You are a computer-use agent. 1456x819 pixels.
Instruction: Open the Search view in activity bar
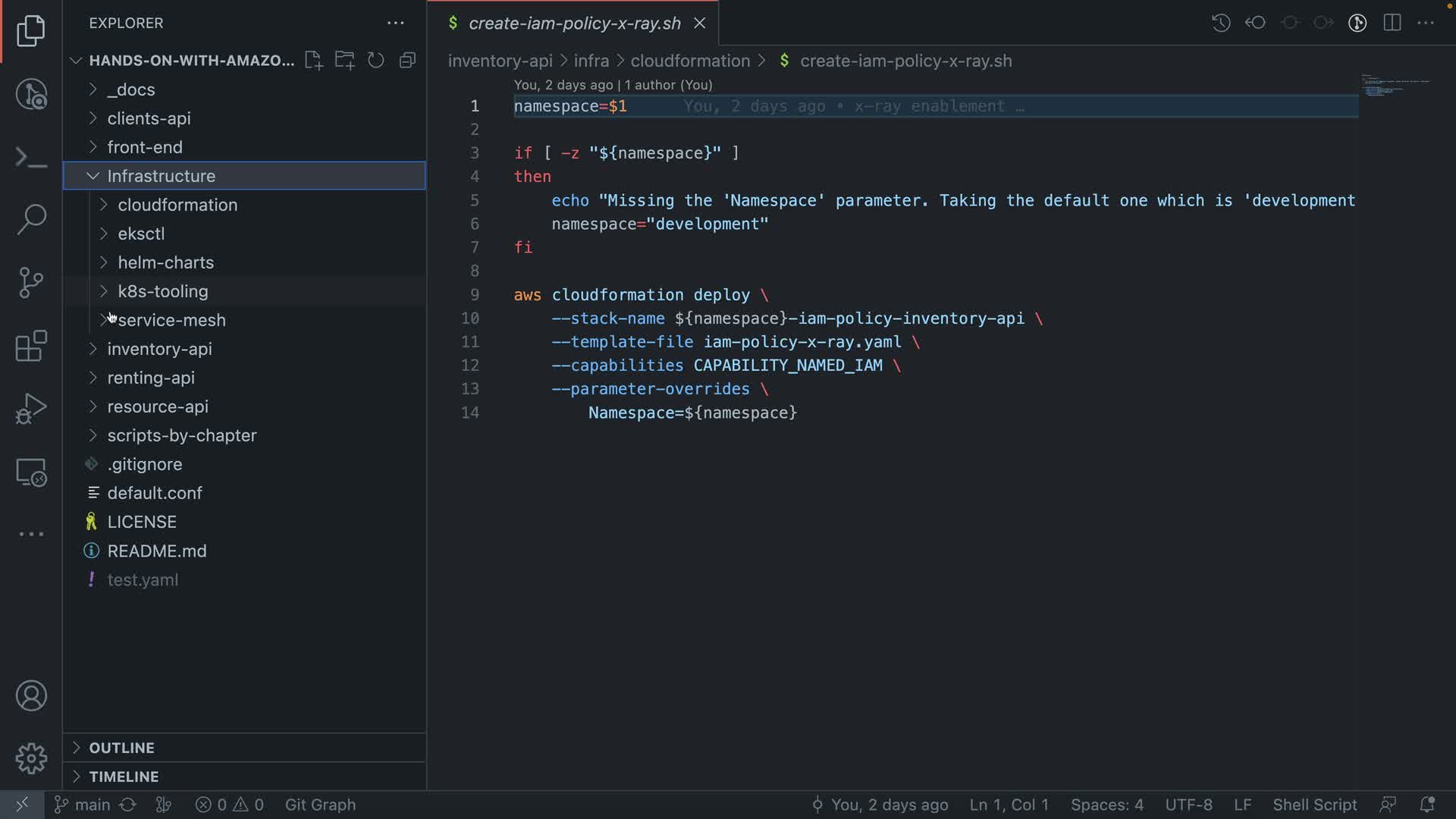pos(31,219)
